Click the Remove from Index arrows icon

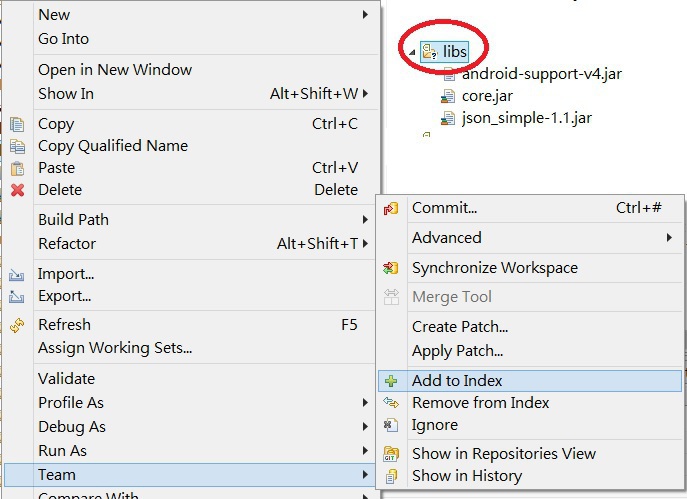pyautogui.click(x=391, y=403)
